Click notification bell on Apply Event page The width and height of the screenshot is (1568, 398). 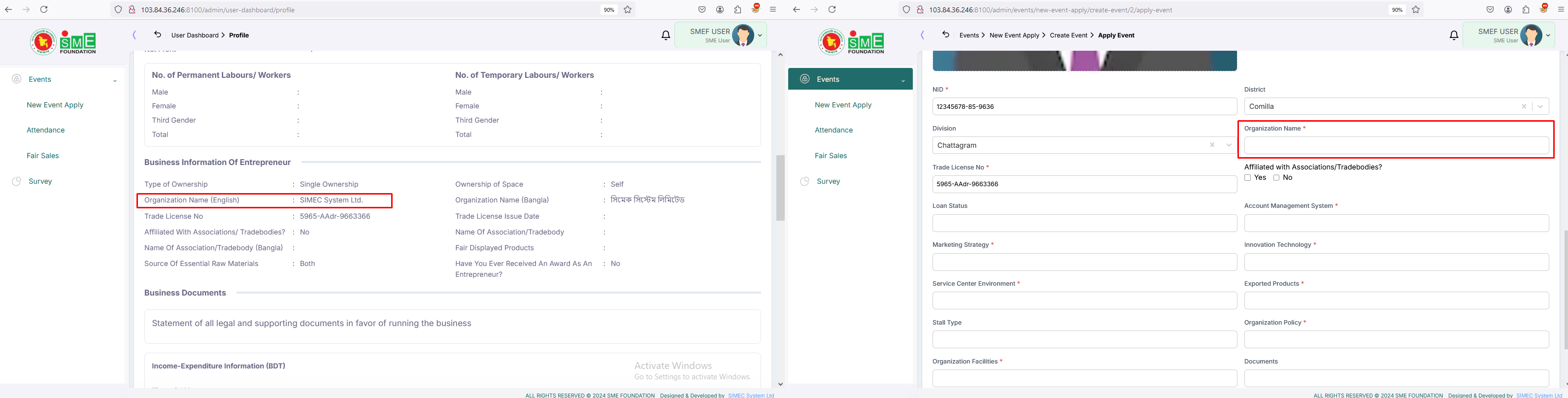pyautogui.click(x=1454, y=35)
